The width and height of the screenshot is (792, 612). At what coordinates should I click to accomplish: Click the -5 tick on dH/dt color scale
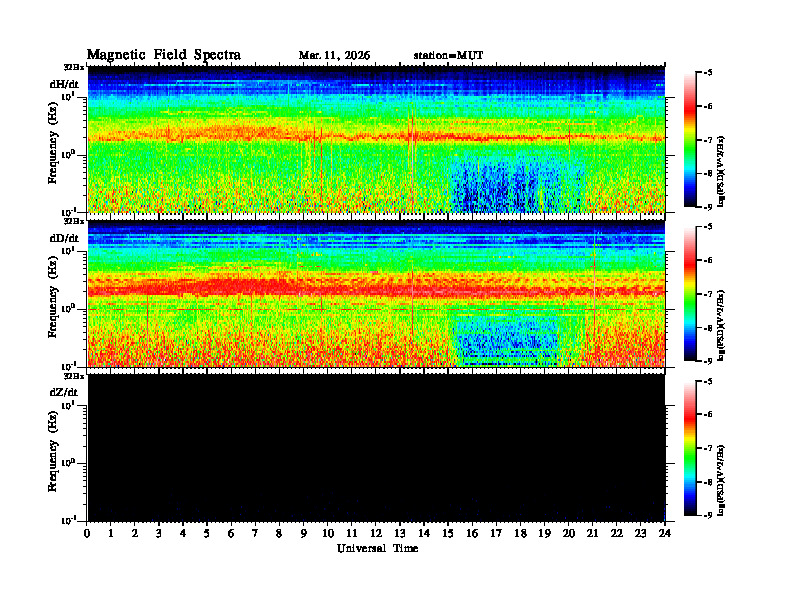point(708,73)
